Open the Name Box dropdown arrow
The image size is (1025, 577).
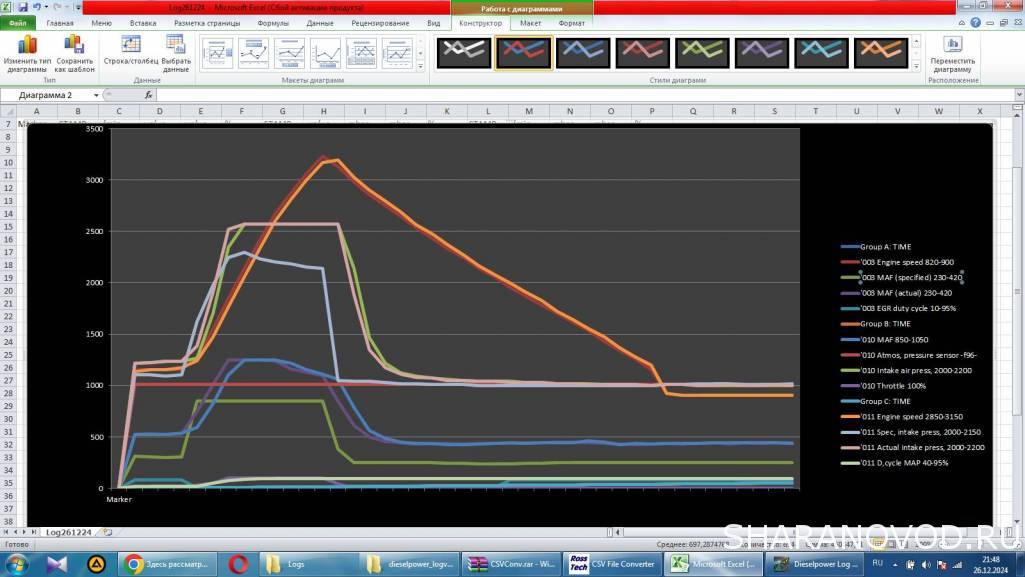click(x=97, y=95)
